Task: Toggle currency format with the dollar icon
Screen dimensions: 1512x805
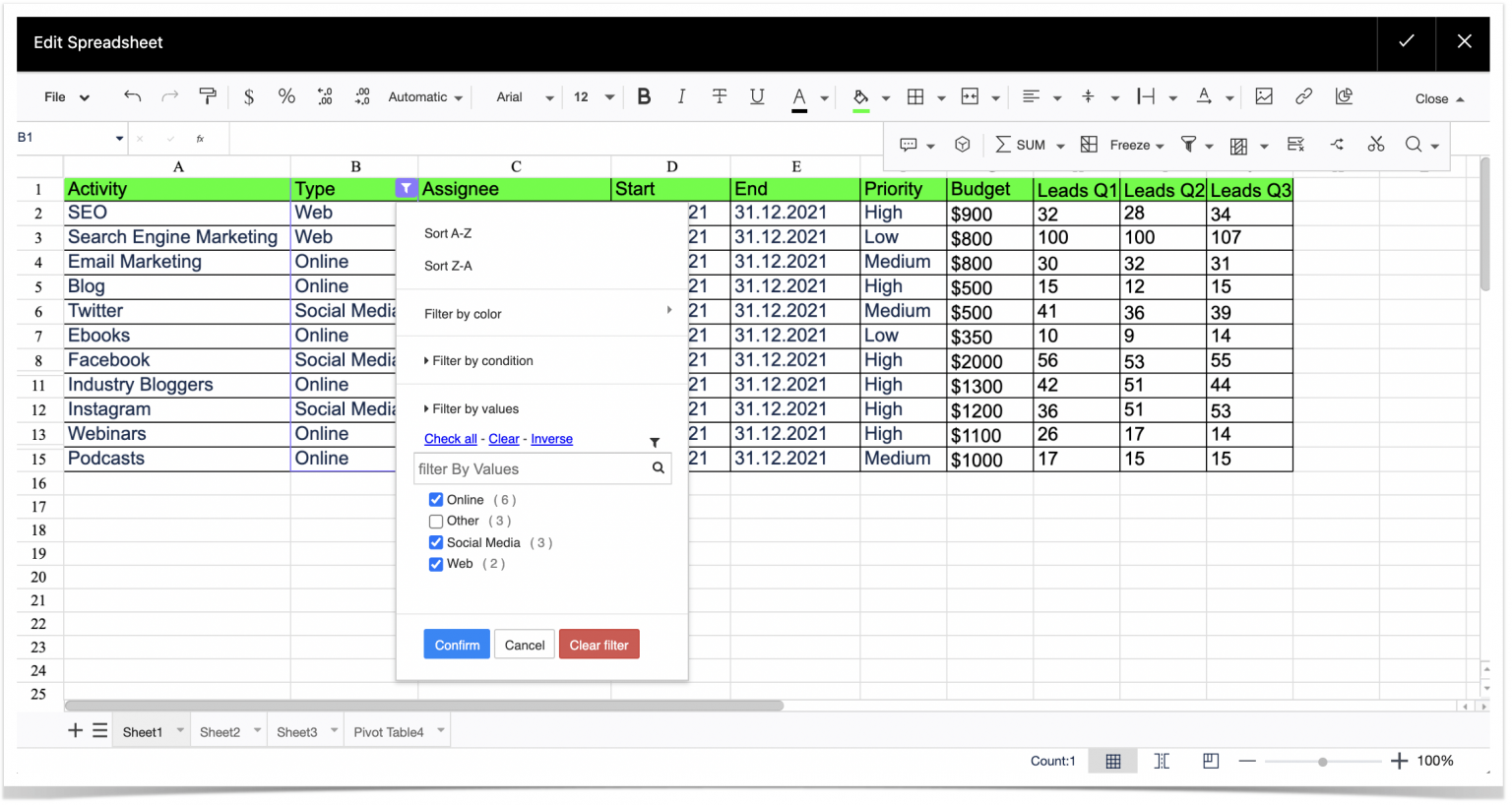Action: (x=248, y=96)
